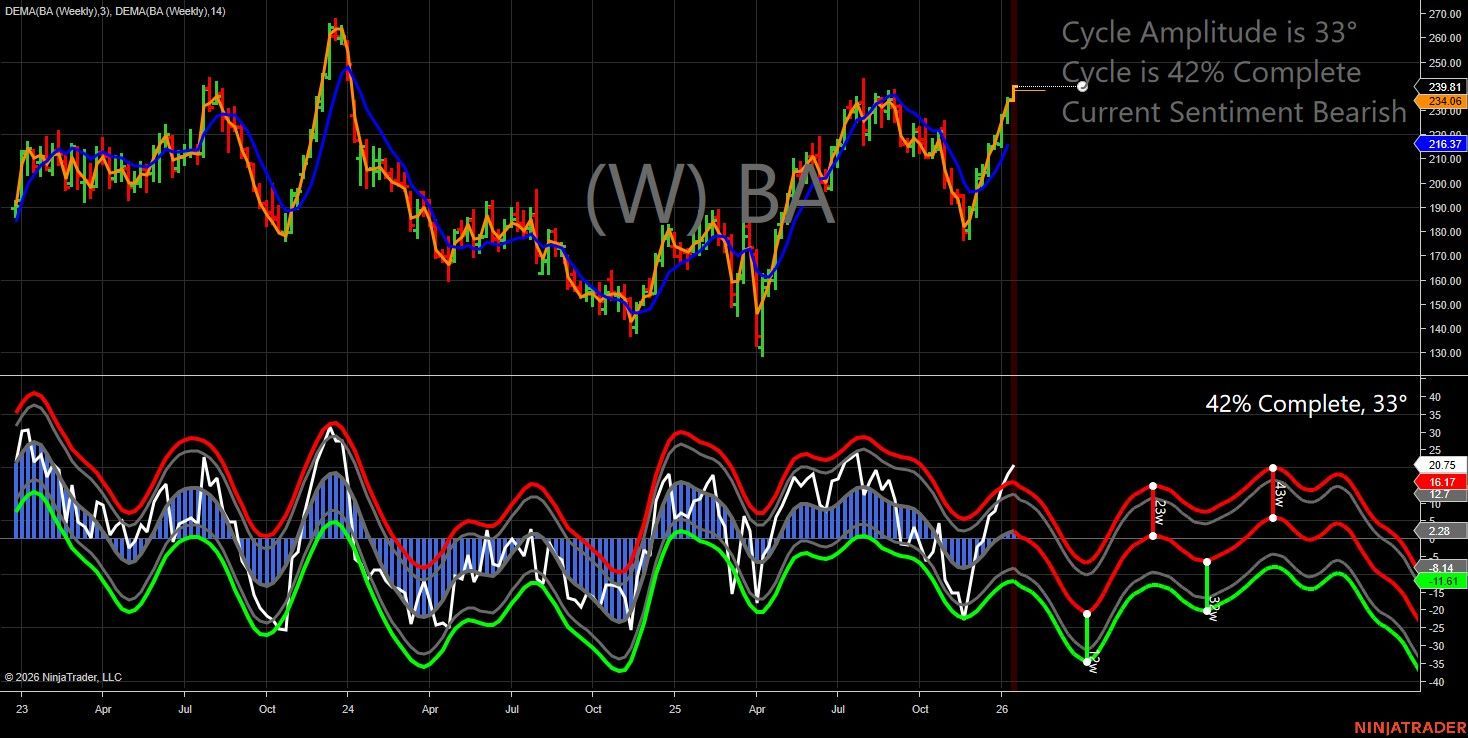Select the bottom dot of the 43w cycle line

click(1272, 518)
